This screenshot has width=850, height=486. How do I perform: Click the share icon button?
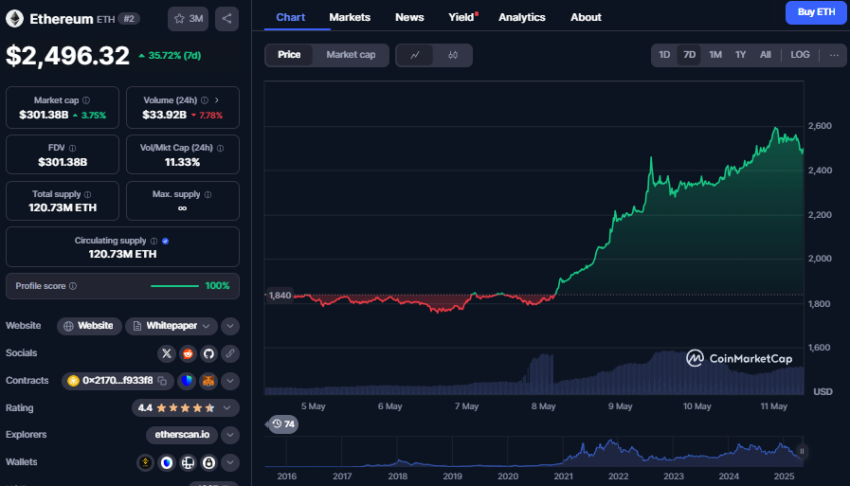[x=227, y=18]
